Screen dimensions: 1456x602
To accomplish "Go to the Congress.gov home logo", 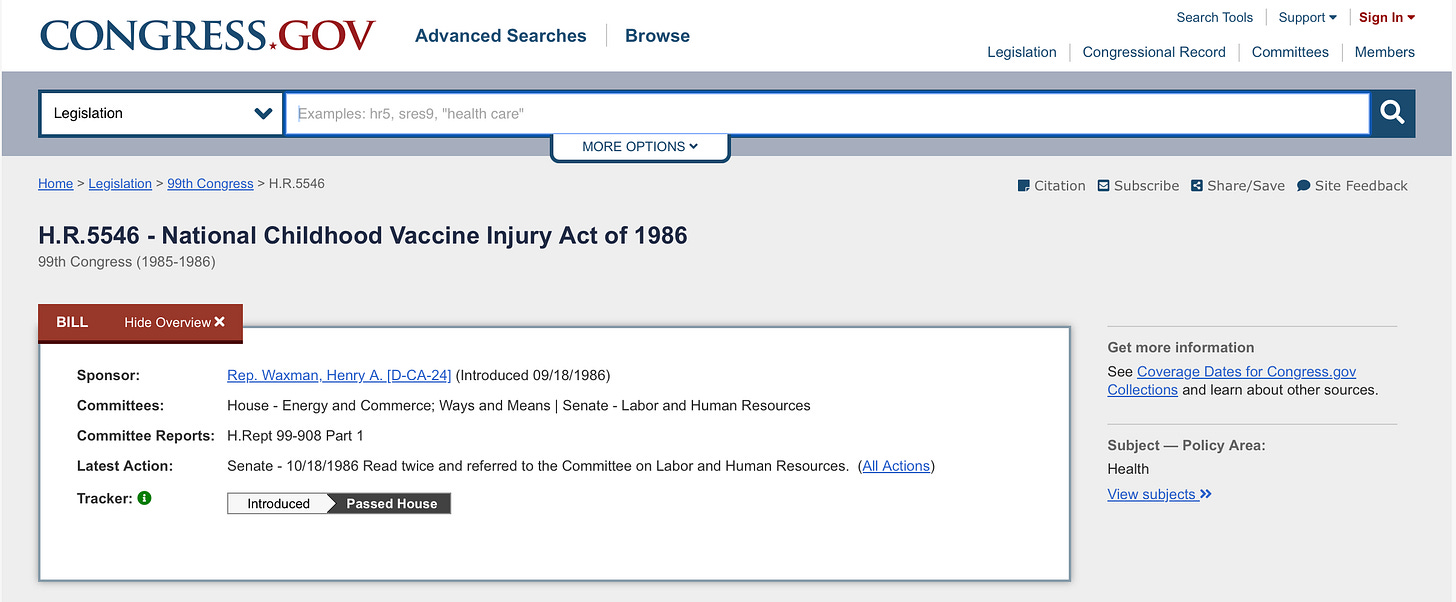I will click(207, 35).
